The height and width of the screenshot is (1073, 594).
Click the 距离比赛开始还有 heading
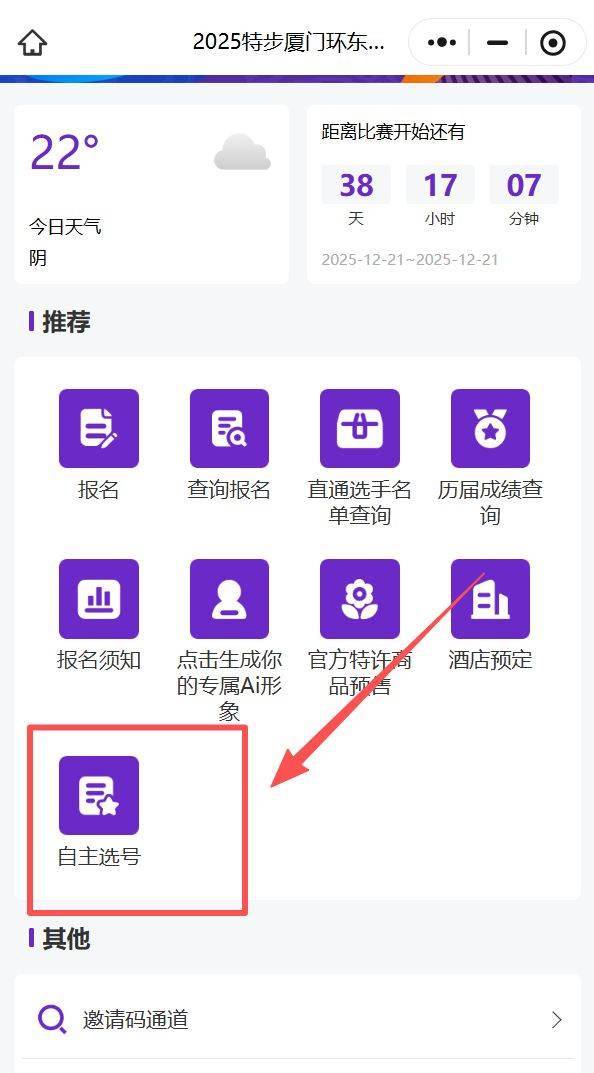393,131
